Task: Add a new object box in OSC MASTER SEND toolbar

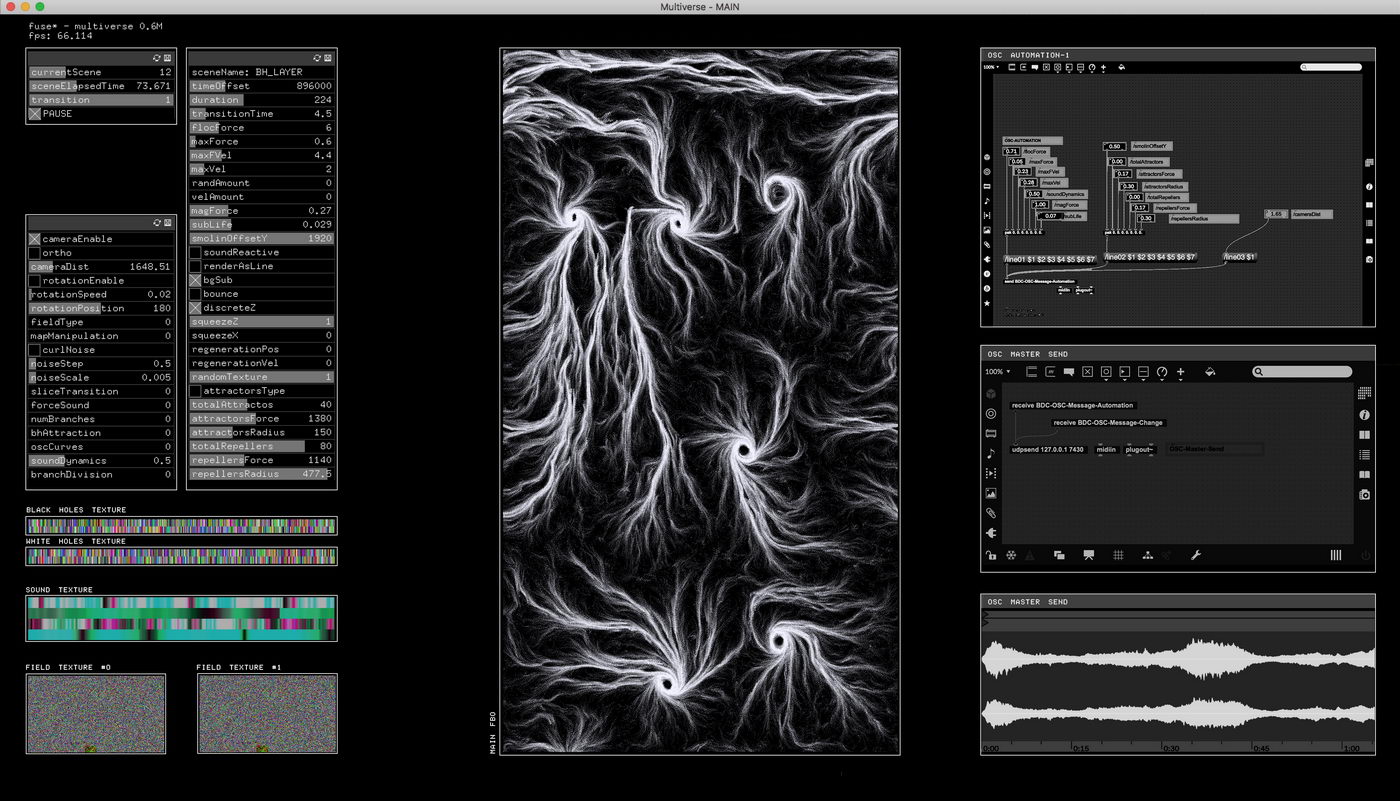Action: (x=1031, y=372)
